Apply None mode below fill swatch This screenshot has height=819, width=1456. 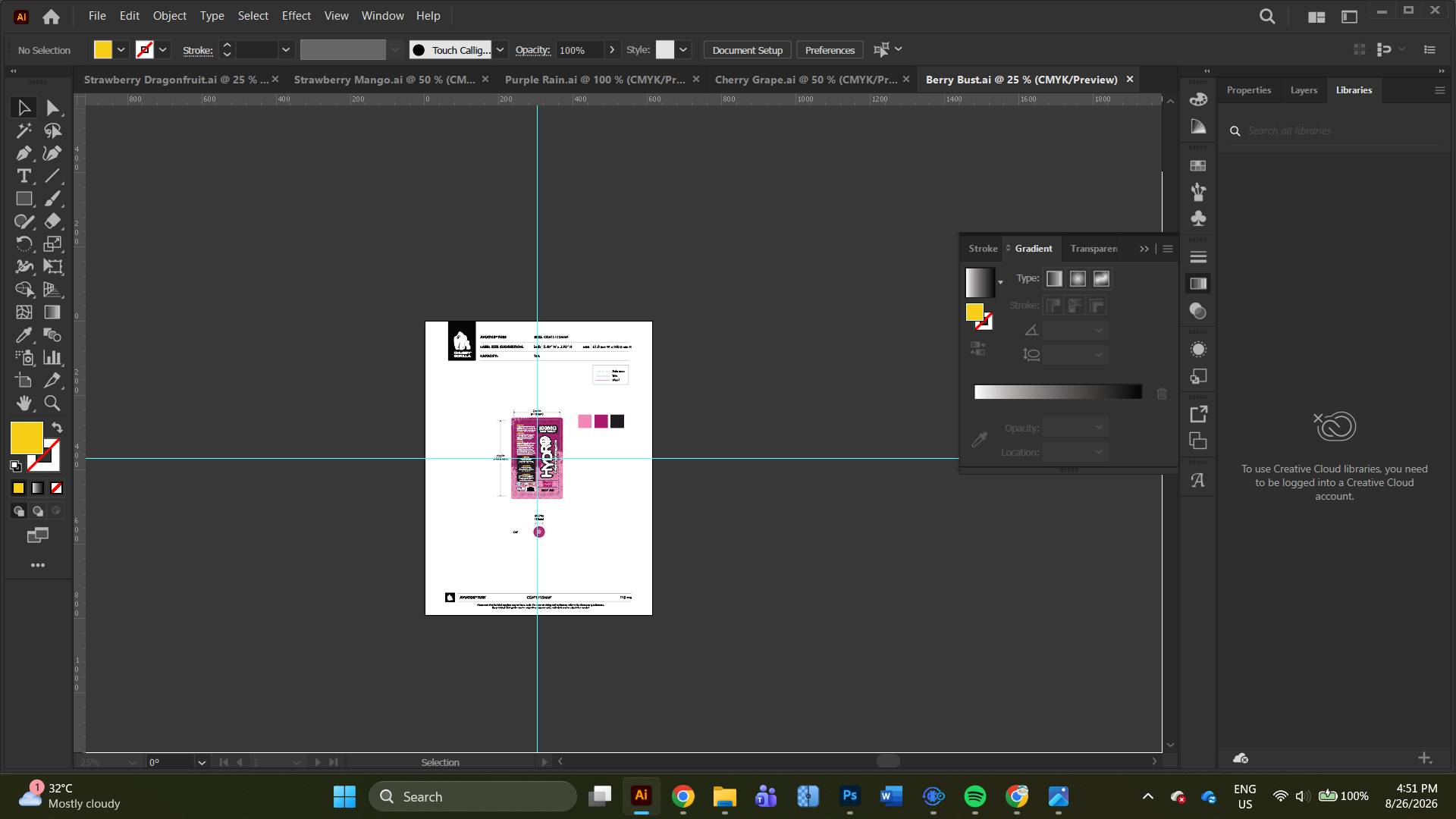56,488
